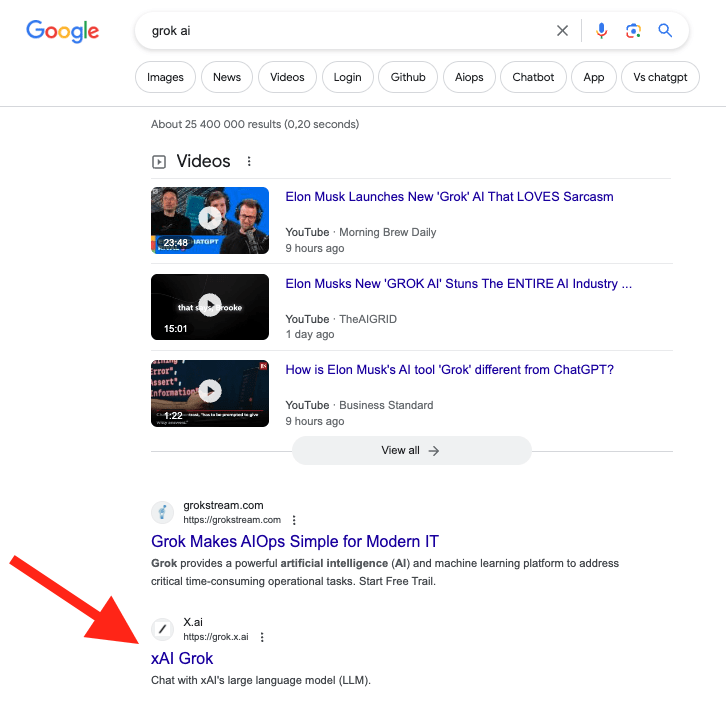726x713 pixels.
Task: Select the Aiops filter chip
Action: tap(469, 77)
